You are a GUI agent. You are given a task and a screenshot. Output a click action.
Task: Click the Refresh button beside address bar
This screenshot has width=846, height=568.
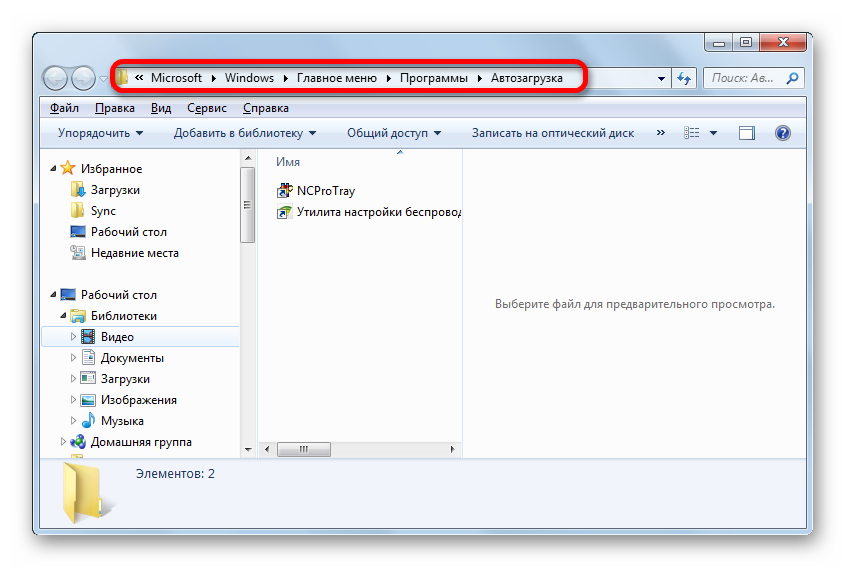pos(685,78)
